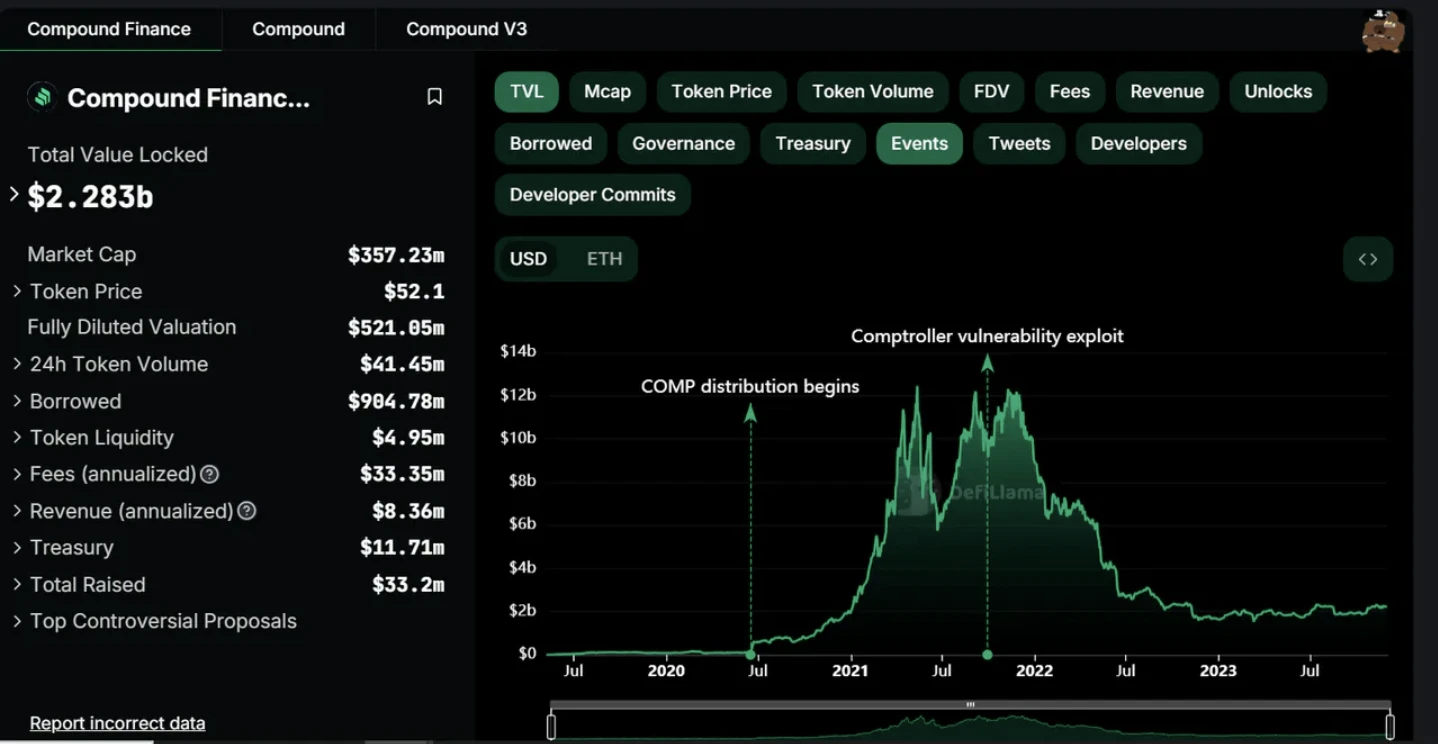Click the COMP distribution begins event dot
This screenshot has height=744, width=1438.
pyautogui.click(x=750, y=654)
